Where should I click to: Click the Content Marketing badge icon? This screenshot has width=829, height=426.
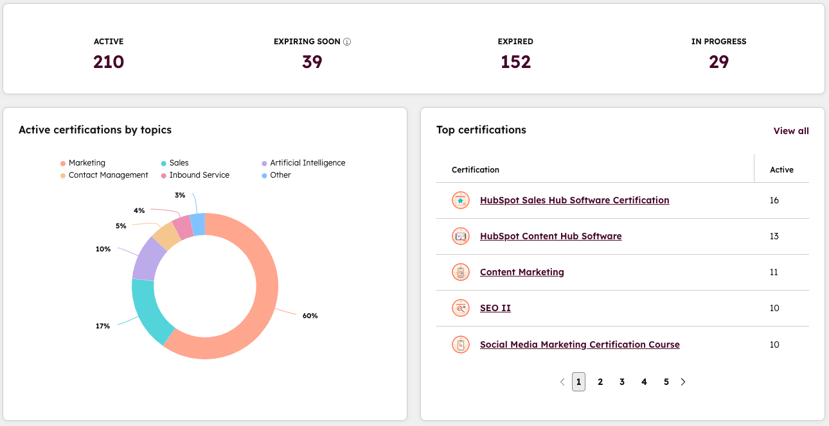461,272
